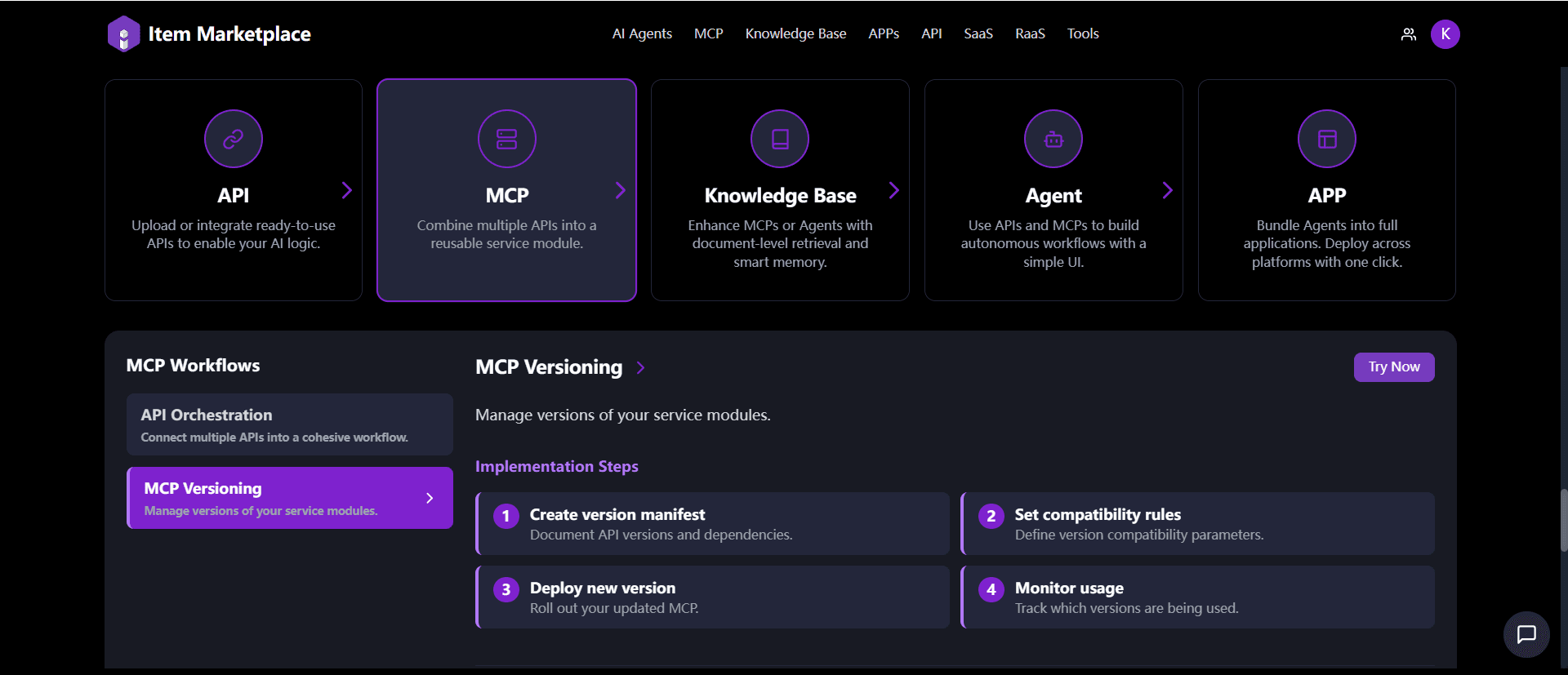Open the users icon in the header
Viewport: 1568px width, 675px height.
(x=1409, y=34)
